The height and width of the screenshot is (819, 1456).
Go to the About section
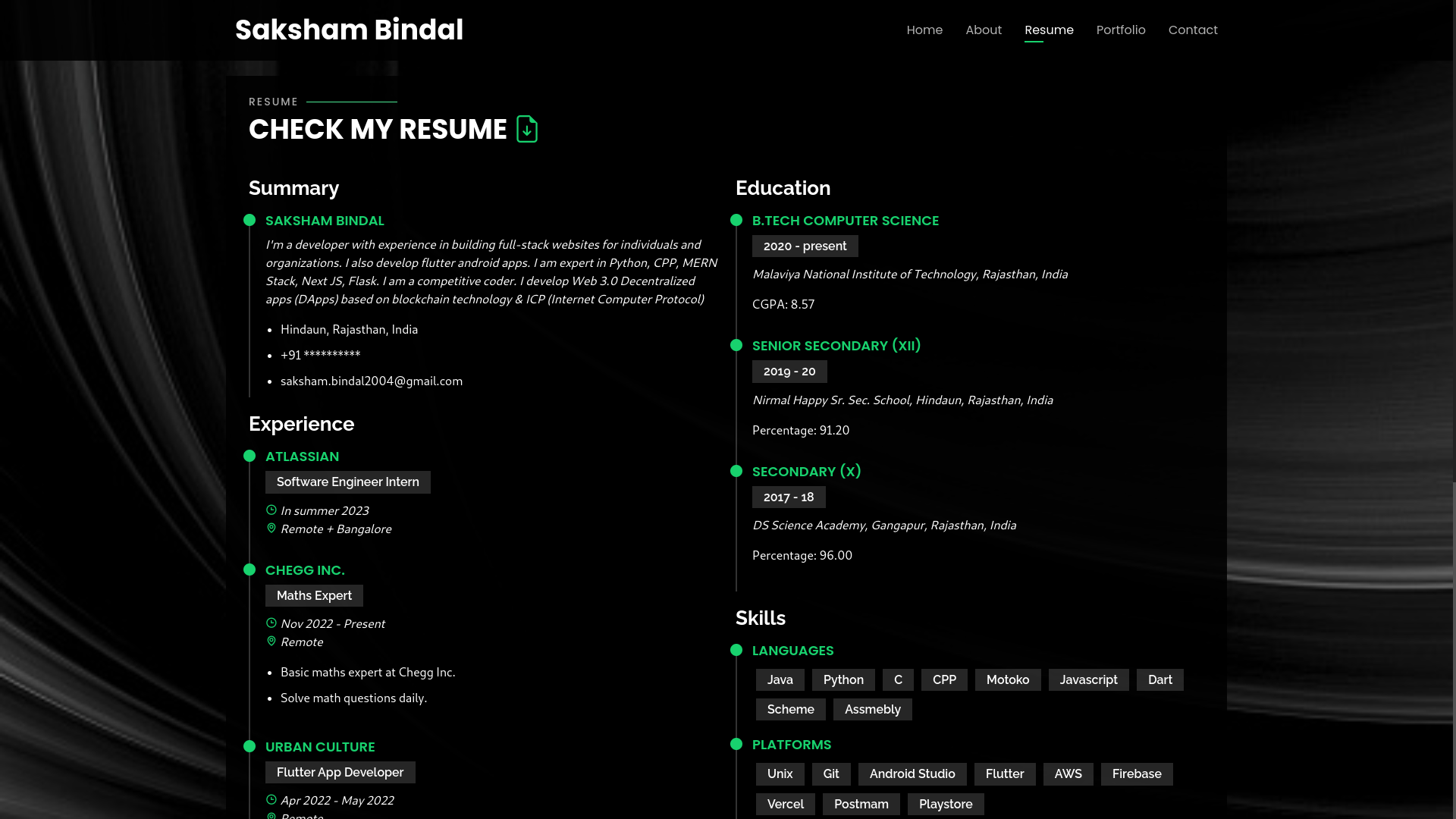click(x=984, y=30)
